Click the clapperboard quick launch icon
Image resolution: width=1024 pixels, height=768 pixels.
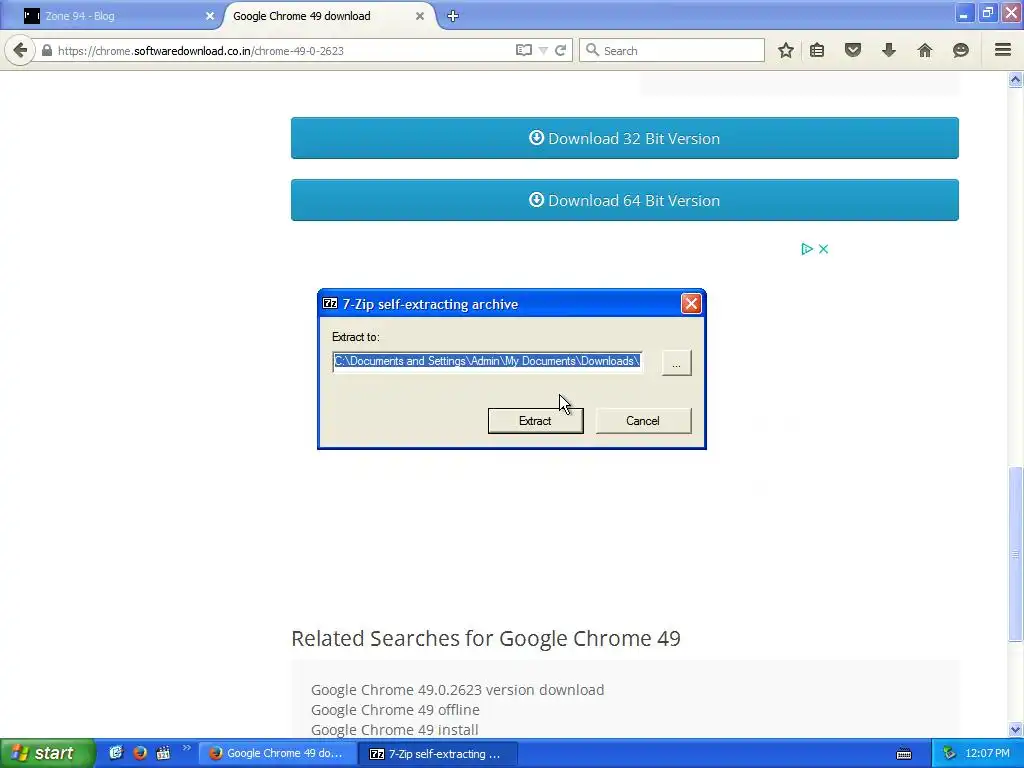[163, 753]
